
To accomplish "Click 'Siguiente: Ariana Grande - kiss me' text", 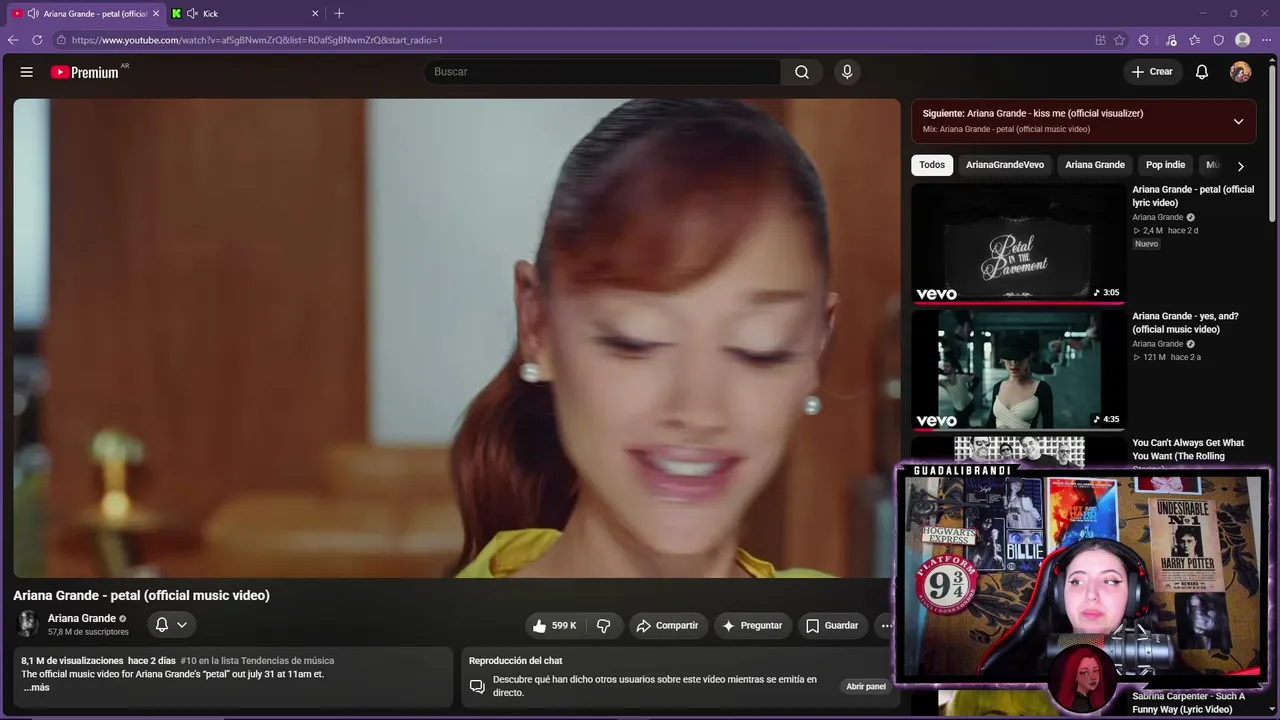I will coord(1033,114).
